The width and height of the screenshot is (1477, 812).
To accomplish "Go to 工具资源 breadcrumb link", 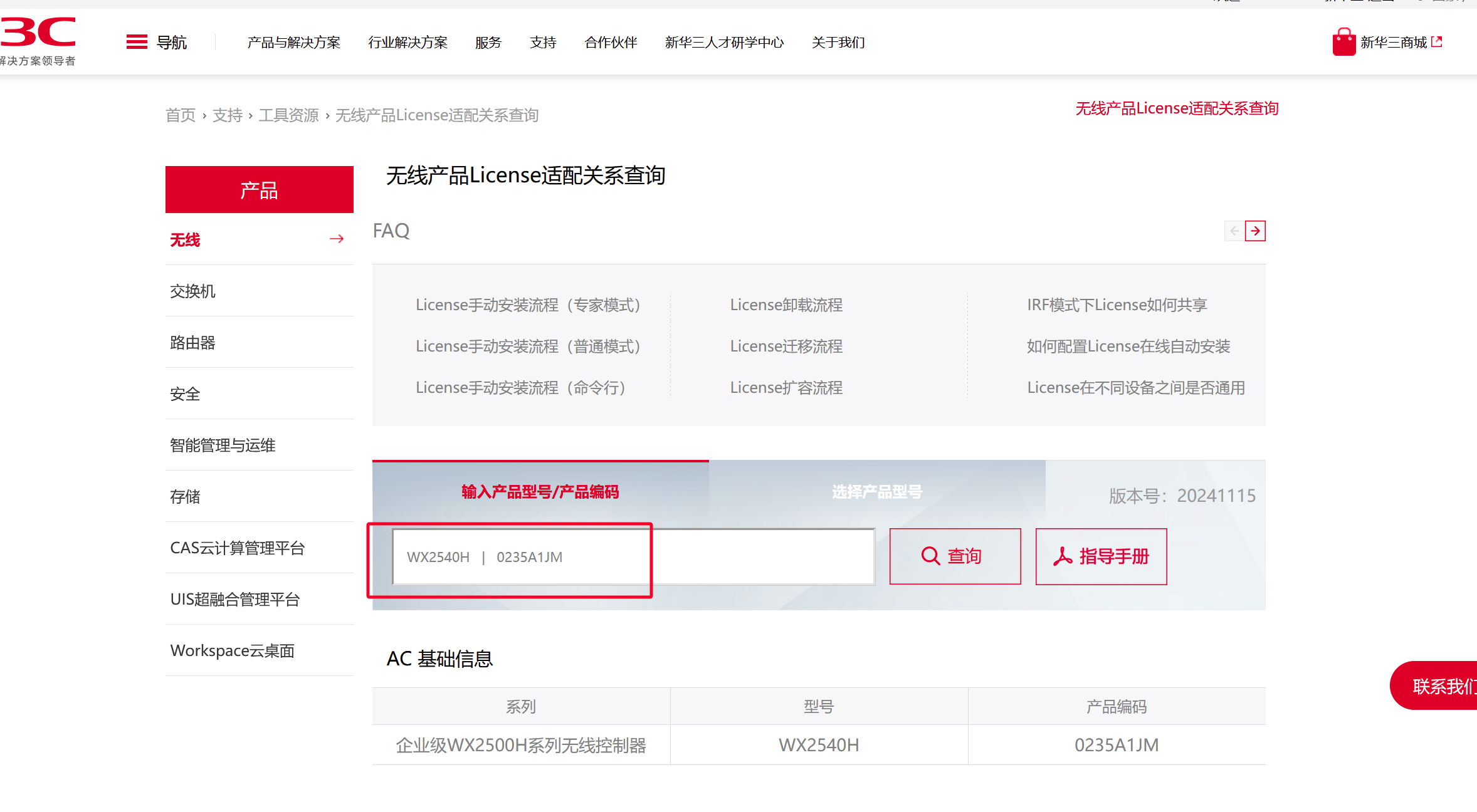I will (288, 115).
